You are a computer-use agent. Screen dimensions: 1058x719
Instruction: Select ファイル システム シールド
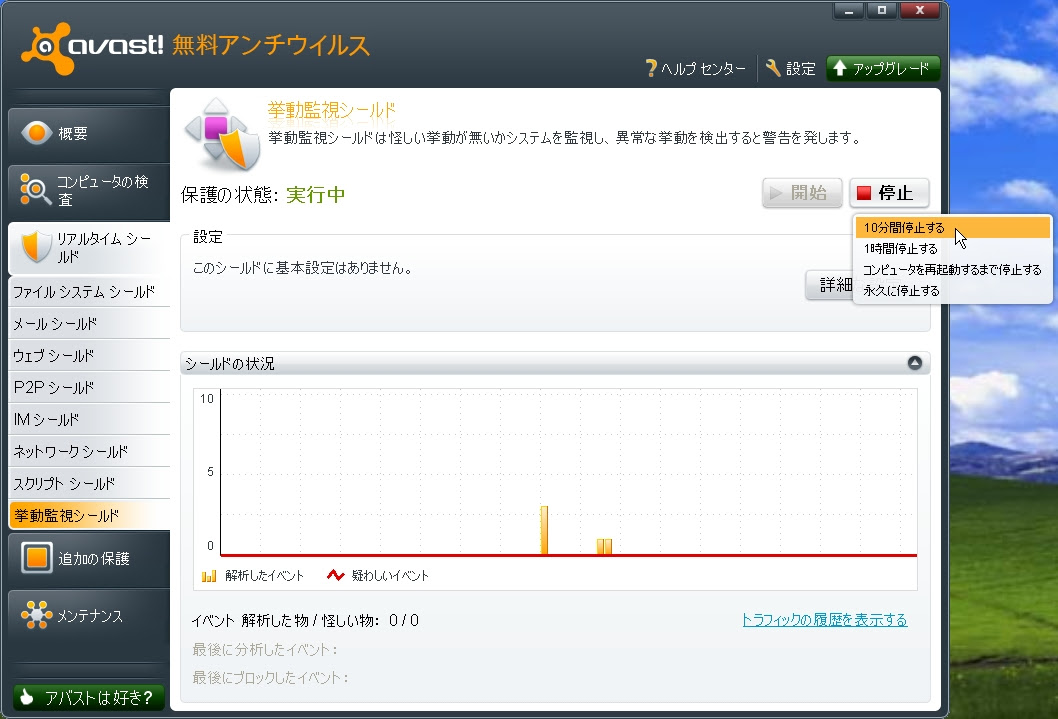click(x=89, y=291)
